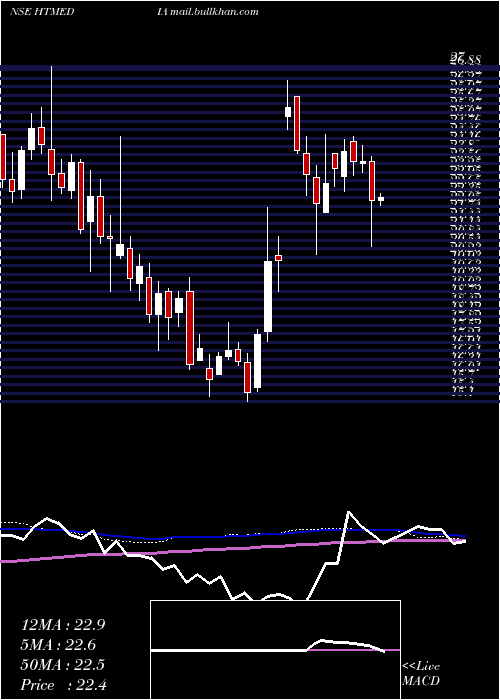Select the Price : 22.4 readout
The width and height of the screenshot is (500, 700).
point(63,685)
